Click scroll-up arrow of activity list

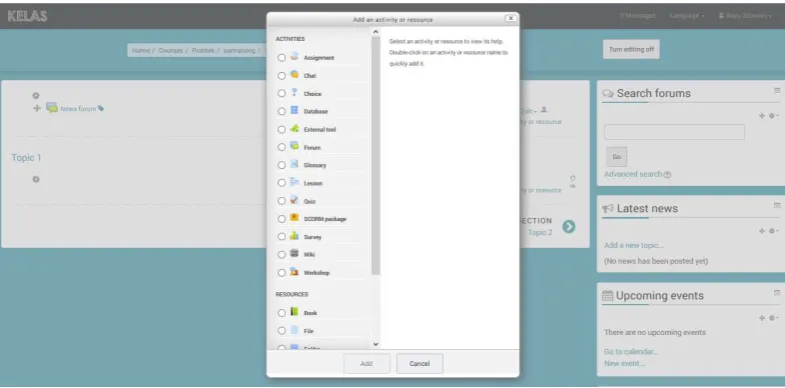tap(375, 32)
